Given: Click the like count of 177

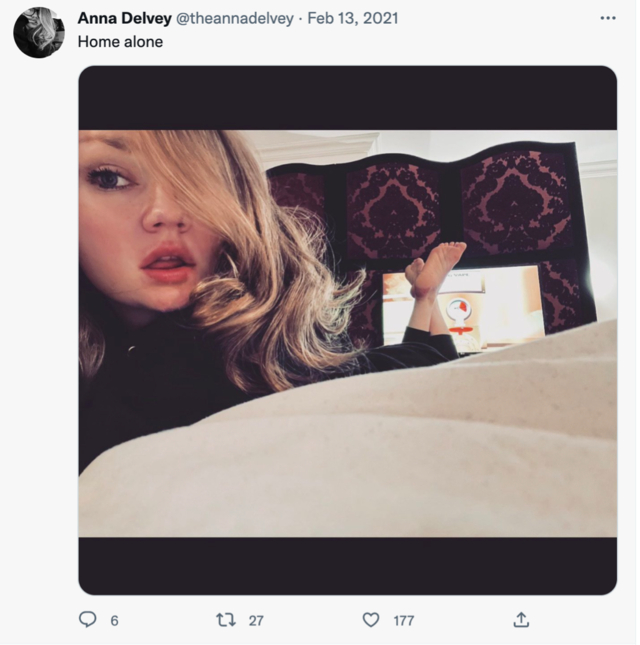Looking at the screenshot, I should [403, 621].
